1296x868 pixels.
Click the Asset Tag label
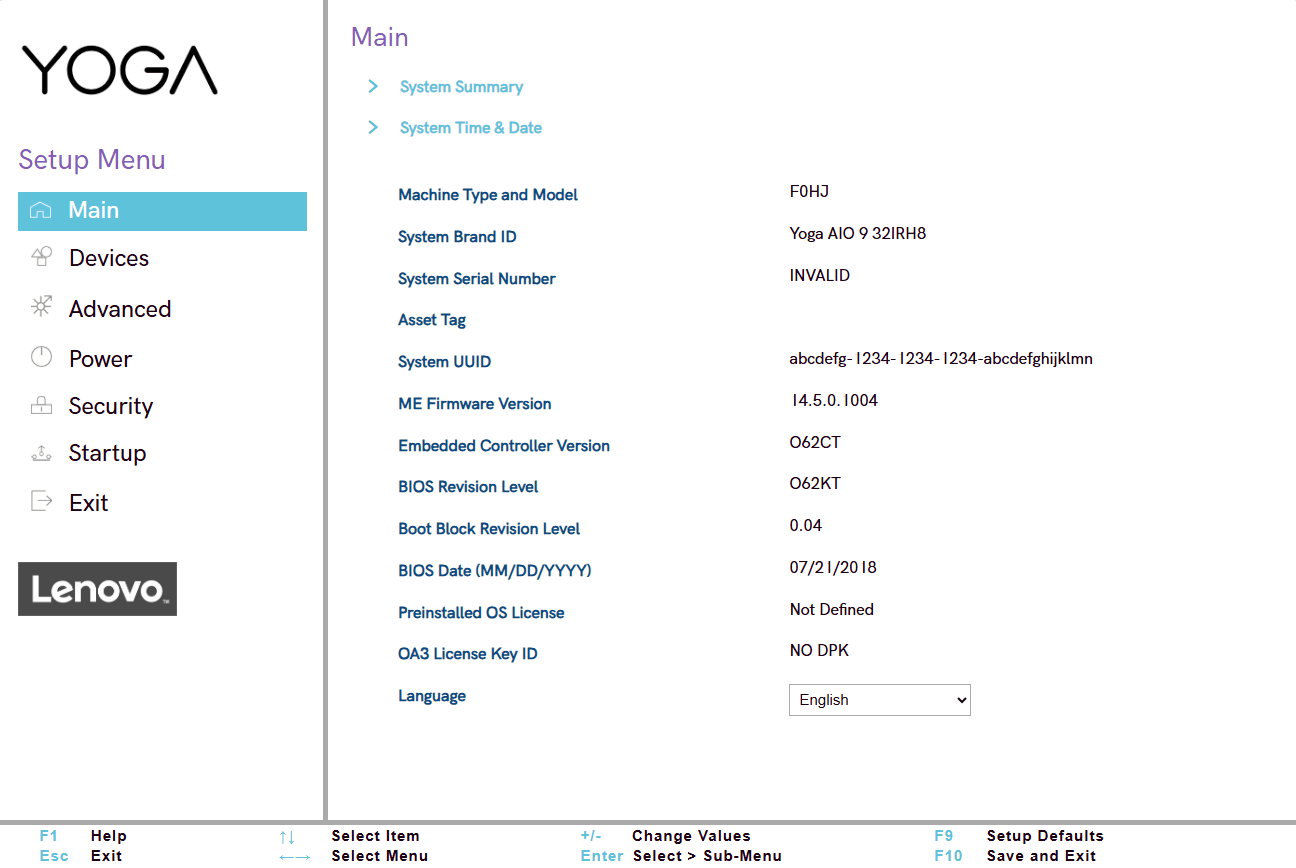tap(432, 320)
